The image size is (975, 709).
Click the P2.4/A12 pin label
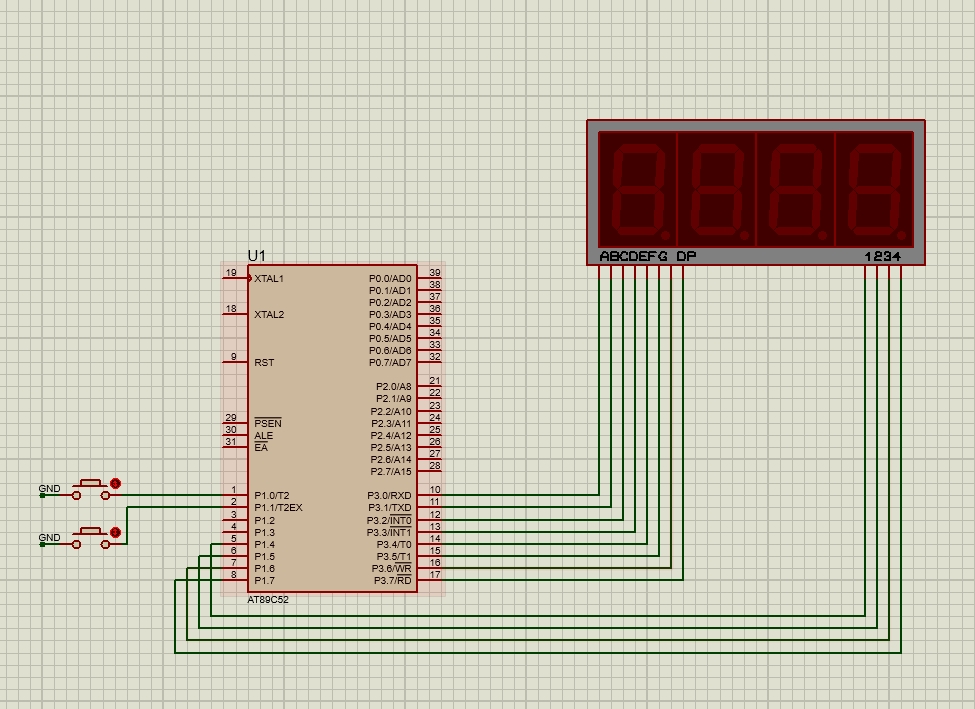(391, 435)
